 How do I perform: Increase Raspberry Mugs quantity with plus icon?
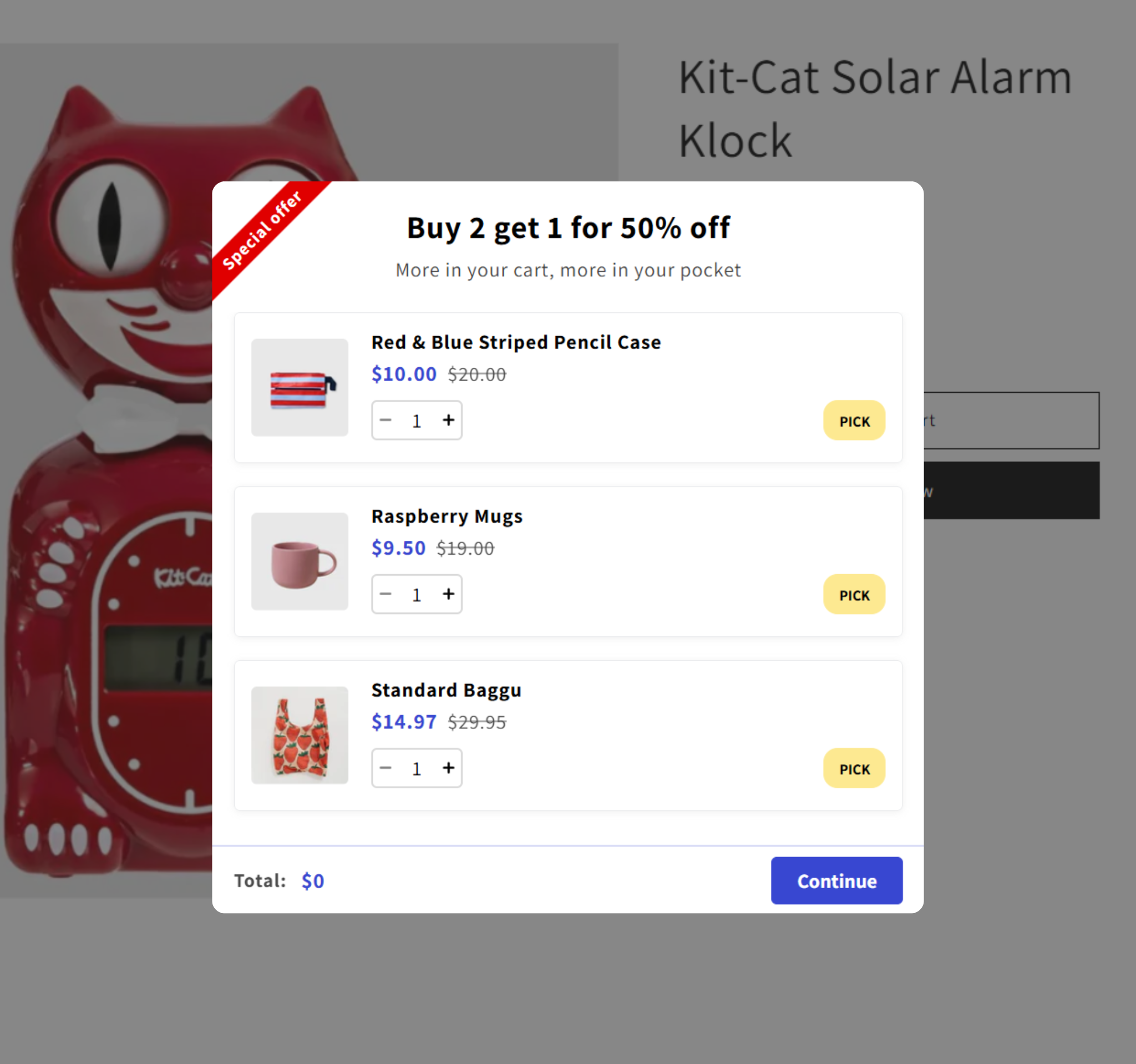point(449,594)
